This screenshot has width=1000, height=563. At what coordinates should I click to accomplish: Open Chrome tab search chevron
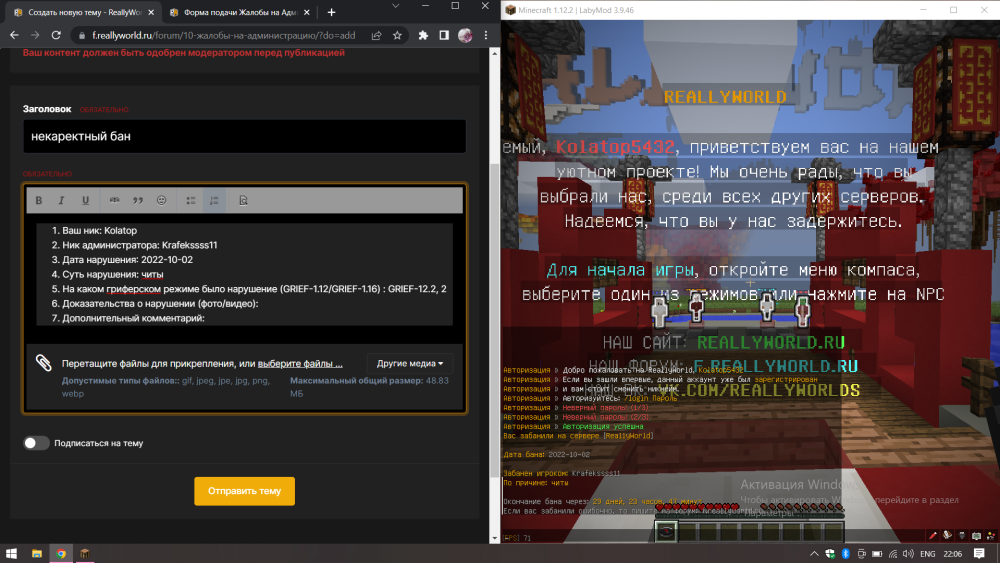pos(395,6)
